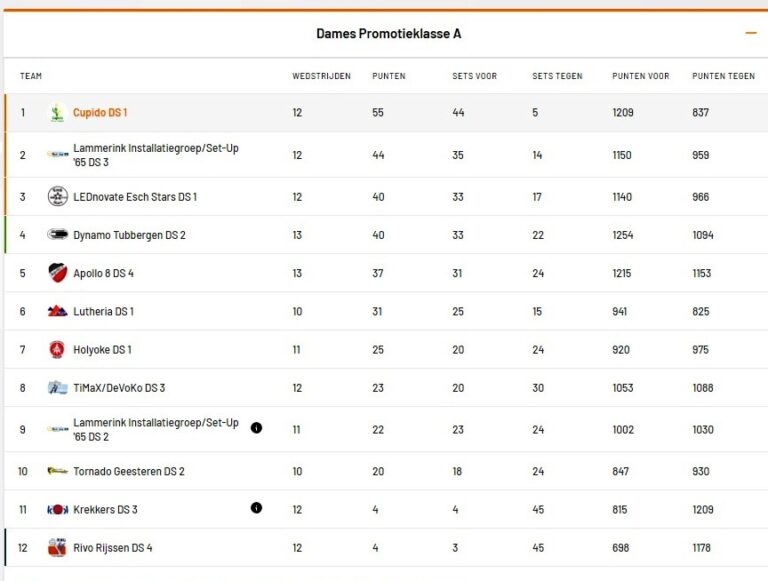Collapse the Dames Promotieklasse A section

coord(750,33)
